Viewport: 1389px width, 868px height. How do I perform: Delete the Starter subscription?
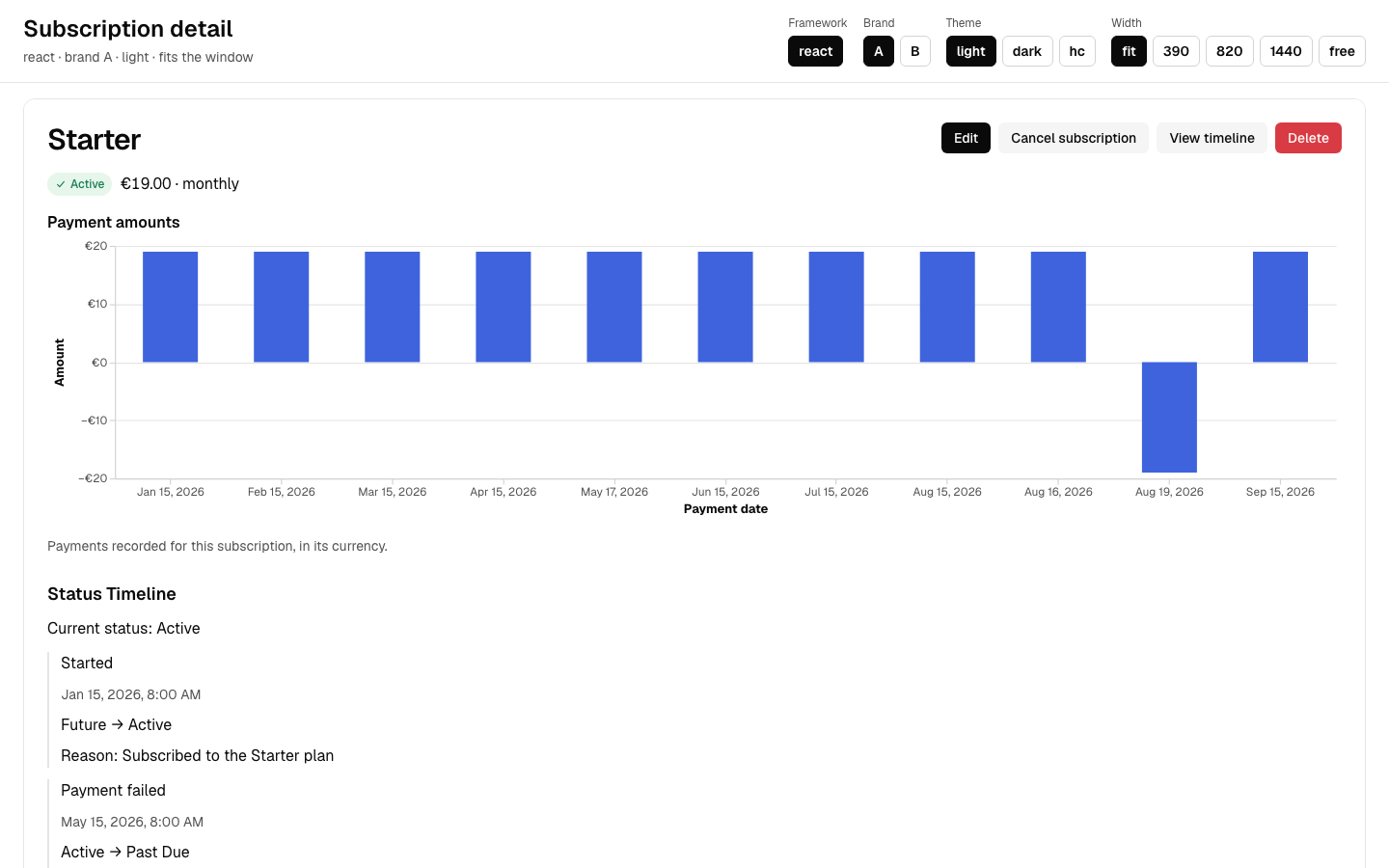pyautogui.click(x=1308, y=138)
